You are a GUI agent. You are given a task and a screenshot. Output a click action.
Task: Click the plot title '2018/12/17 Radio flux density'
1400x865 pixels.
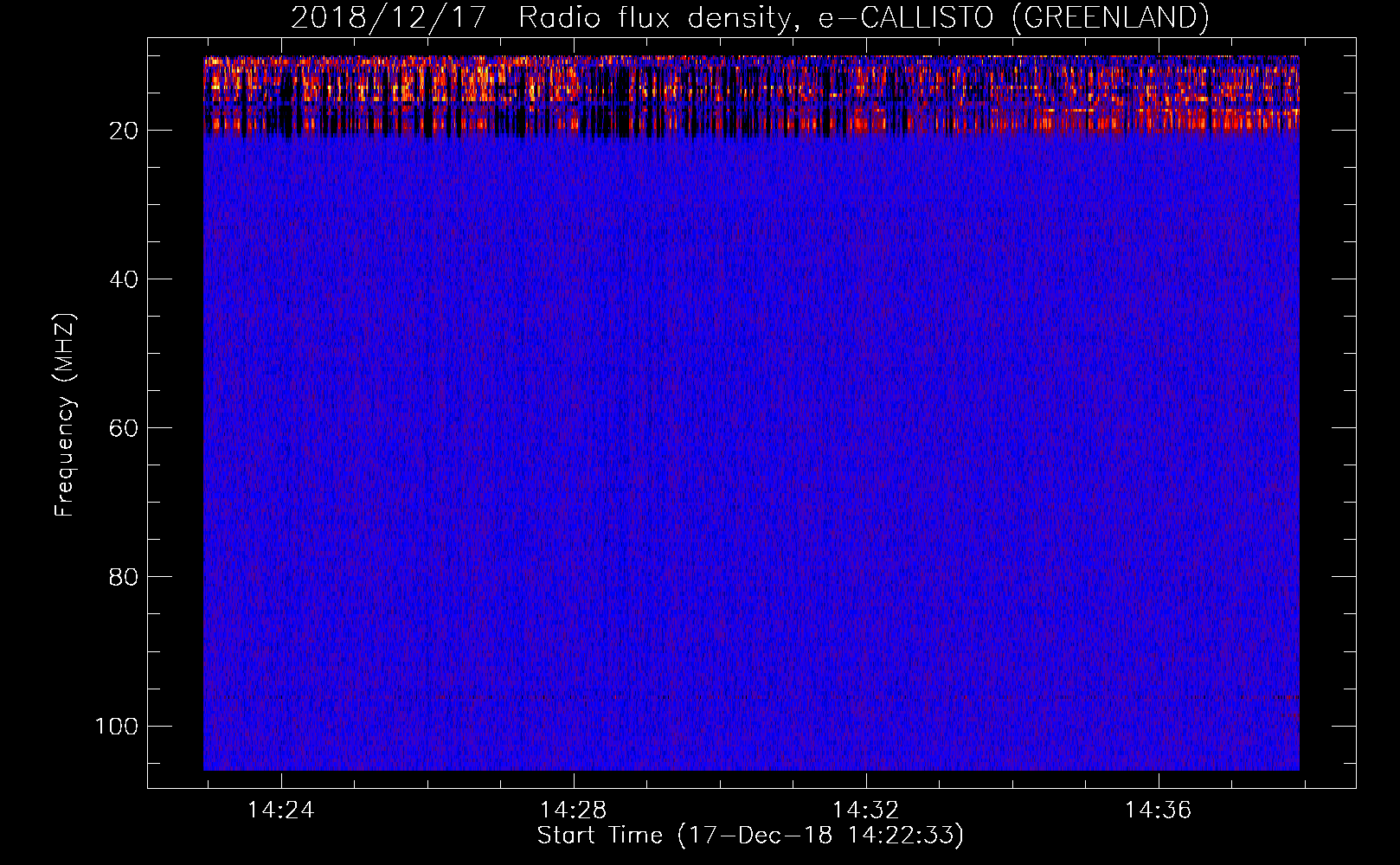[749, 17]
